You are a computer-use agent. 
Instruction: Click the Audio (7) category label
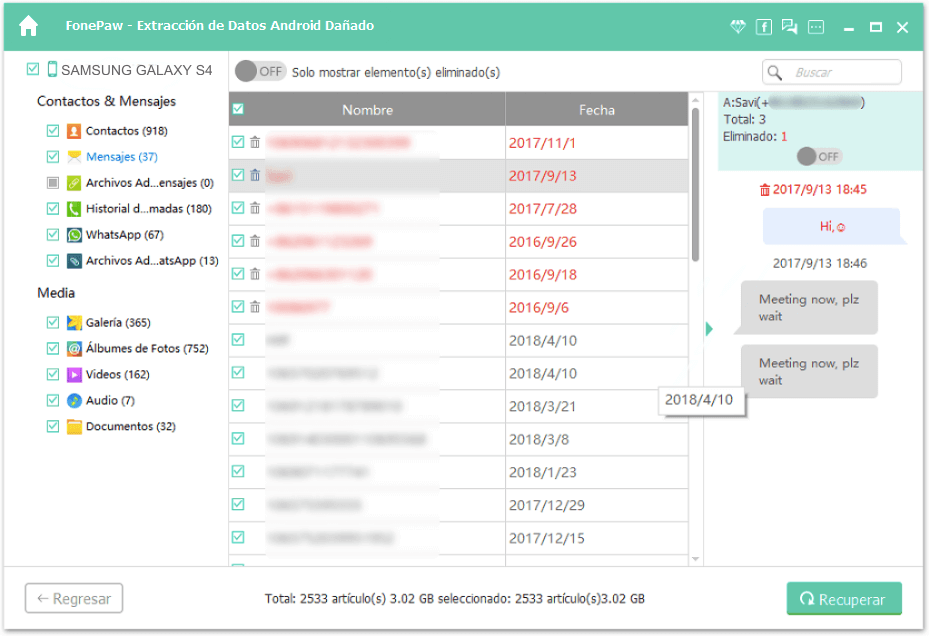coord(110,401)
